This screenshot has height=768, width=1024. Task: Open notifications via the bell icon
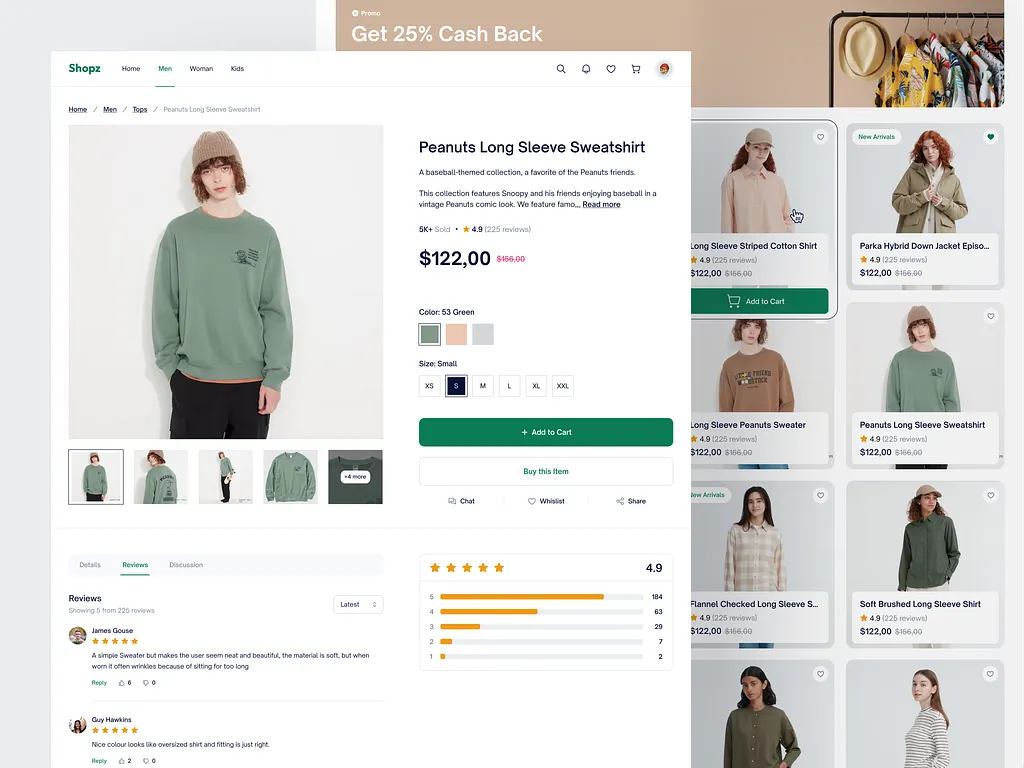pyautogui.click(x=586, y=69)
